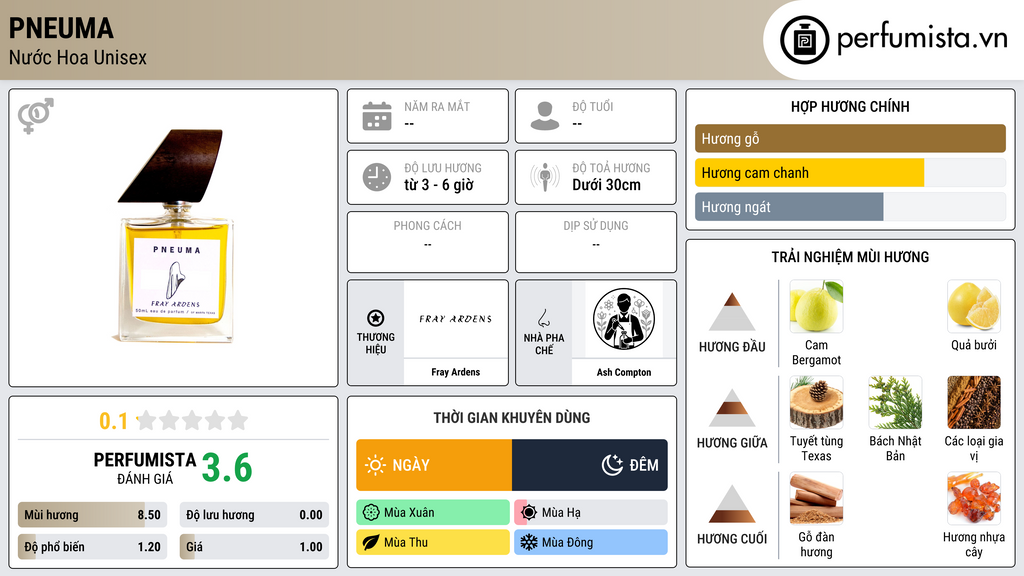Viewport: 1024px width, 576px height.
Task: Click the nose icon above Nhà pha chế
Action: click(544, 318)
